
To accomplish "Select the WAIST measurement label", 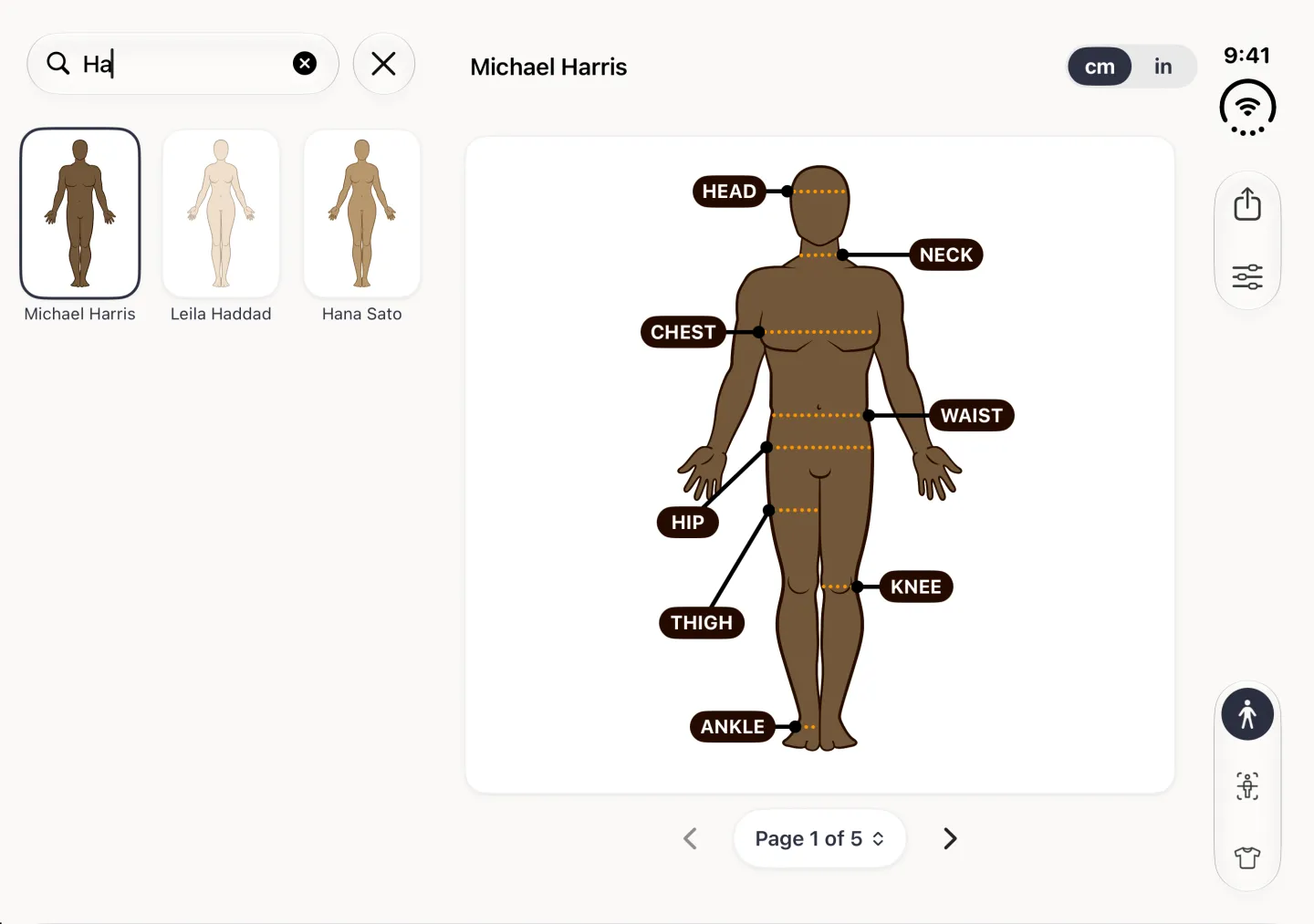I will pos(972,415).
